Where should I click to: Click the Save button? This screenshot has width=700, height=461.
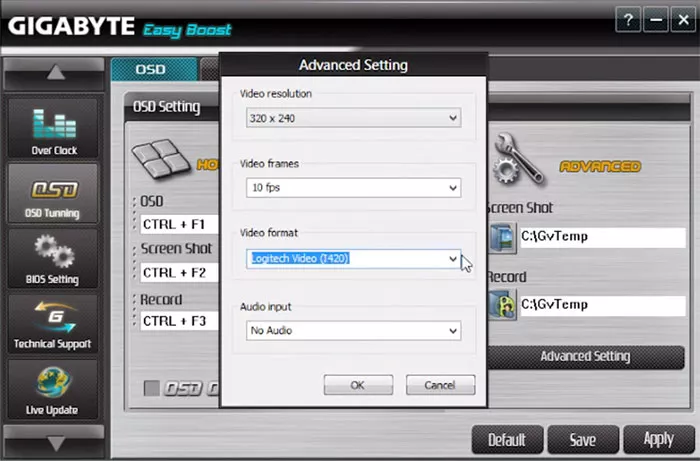tap(583, 440)
